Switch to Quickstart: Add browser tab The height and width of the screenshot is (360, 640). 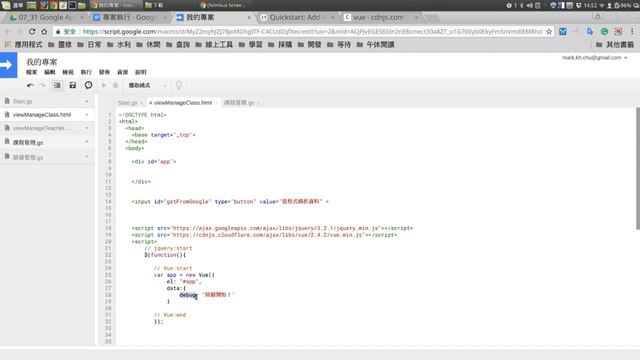tap(297, 18)
